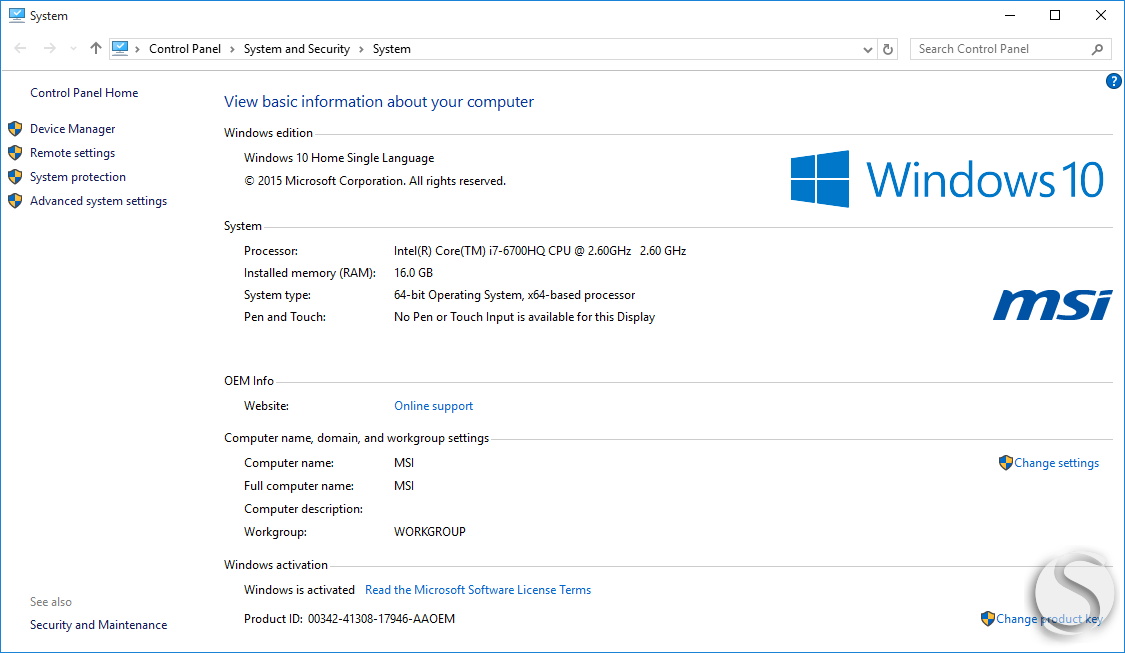Click "Windows 10 Home Single Language" text

(339, 158)
